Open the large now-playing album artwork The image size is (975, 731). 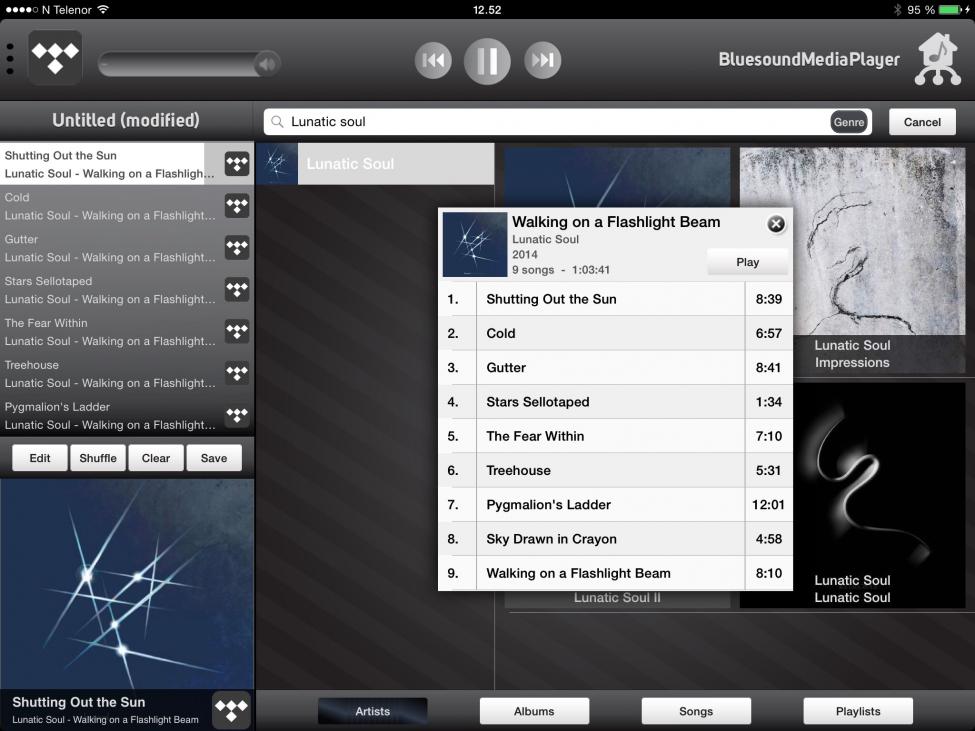coord(127,584)
